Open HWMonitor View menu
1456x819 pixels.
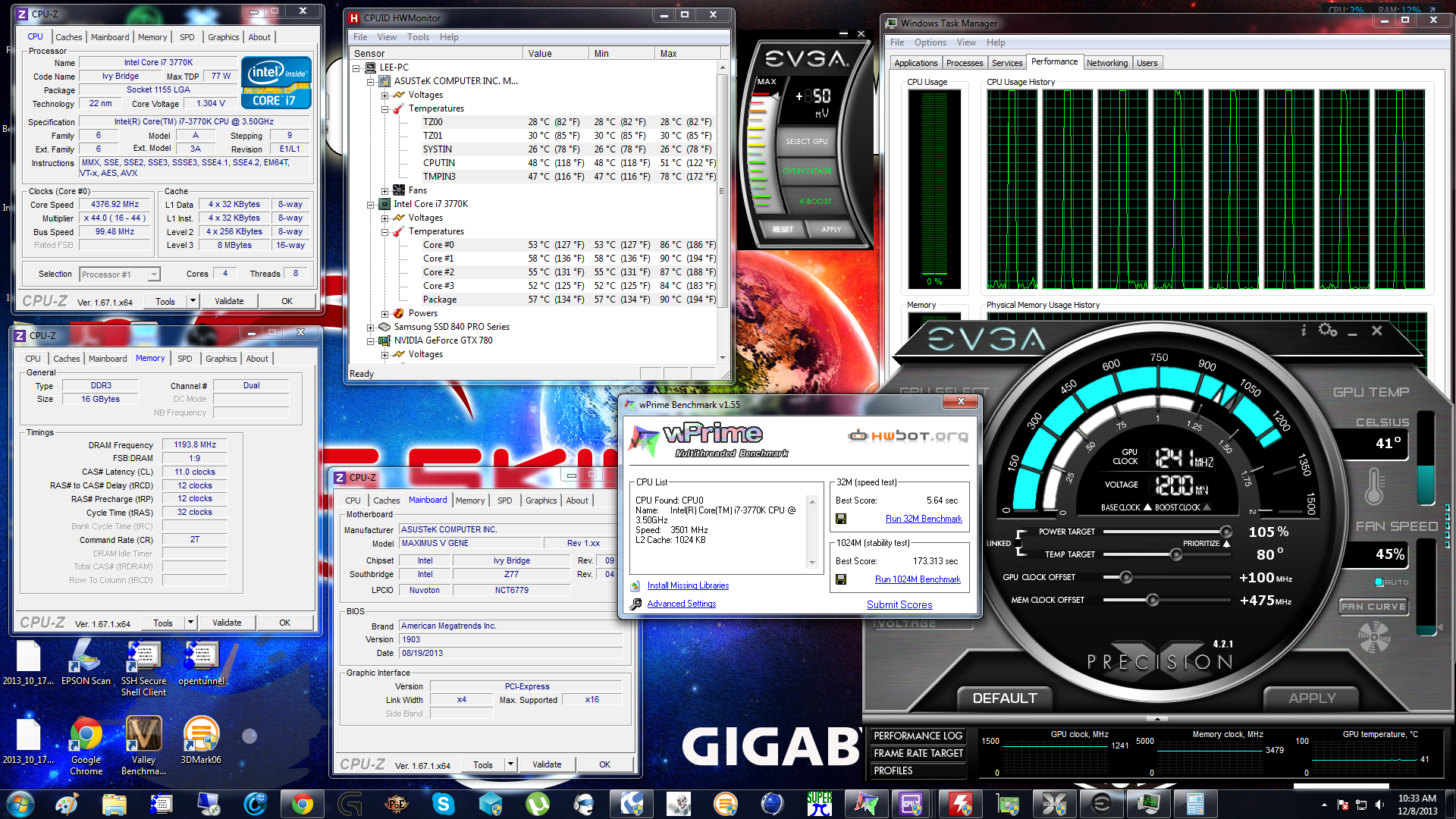point(387,37)
